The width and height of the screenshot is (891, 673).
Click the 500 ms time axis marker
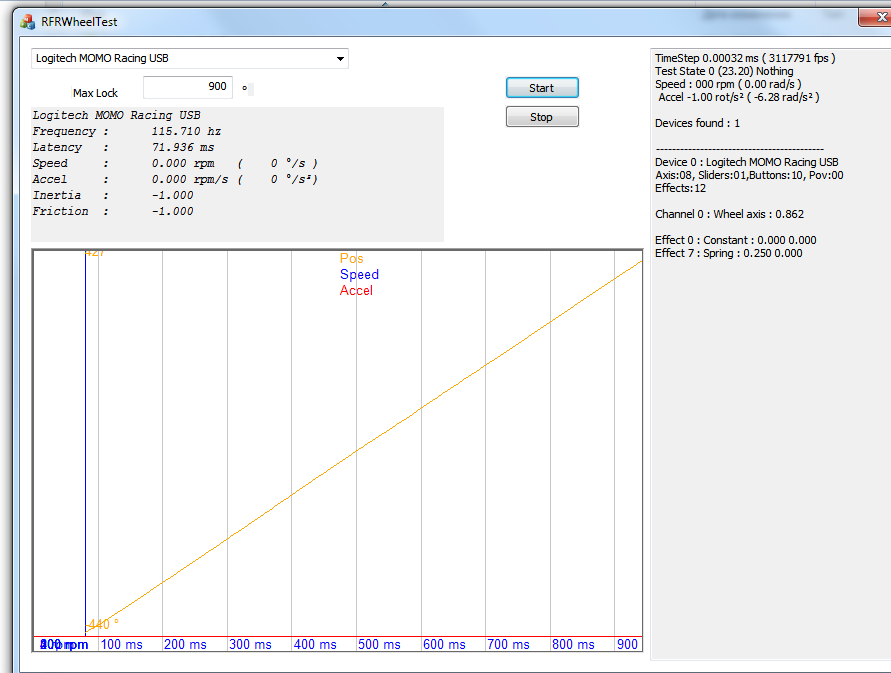pyautogui.click(x=380, y=645)
